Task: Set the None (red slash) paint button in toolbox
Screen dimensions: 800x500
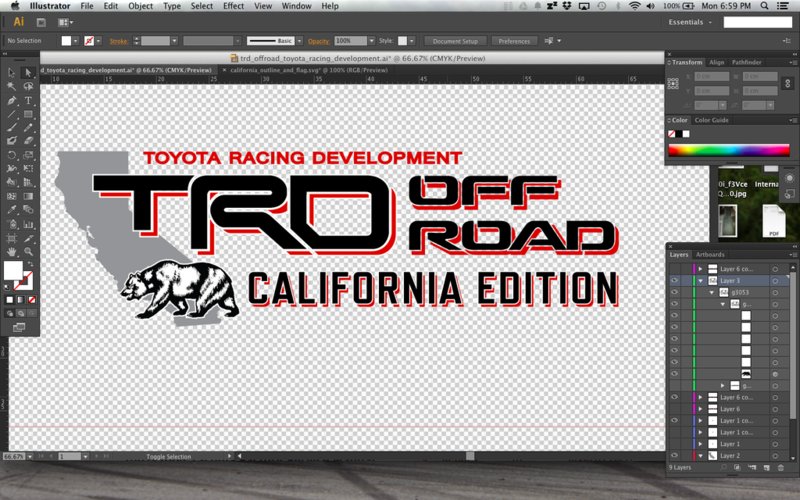Action: (x=32, y=300)
